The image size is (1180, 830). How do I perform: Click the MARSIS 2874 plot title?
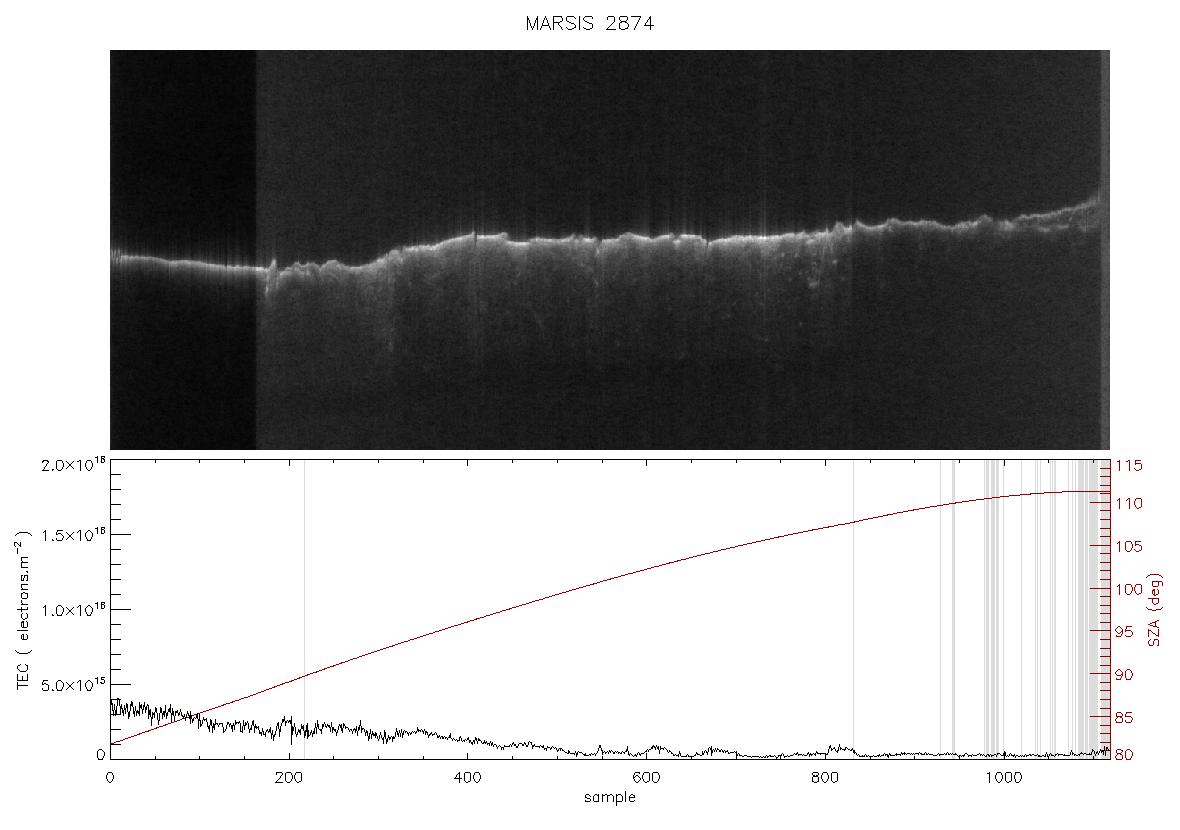tap(589, 23)
